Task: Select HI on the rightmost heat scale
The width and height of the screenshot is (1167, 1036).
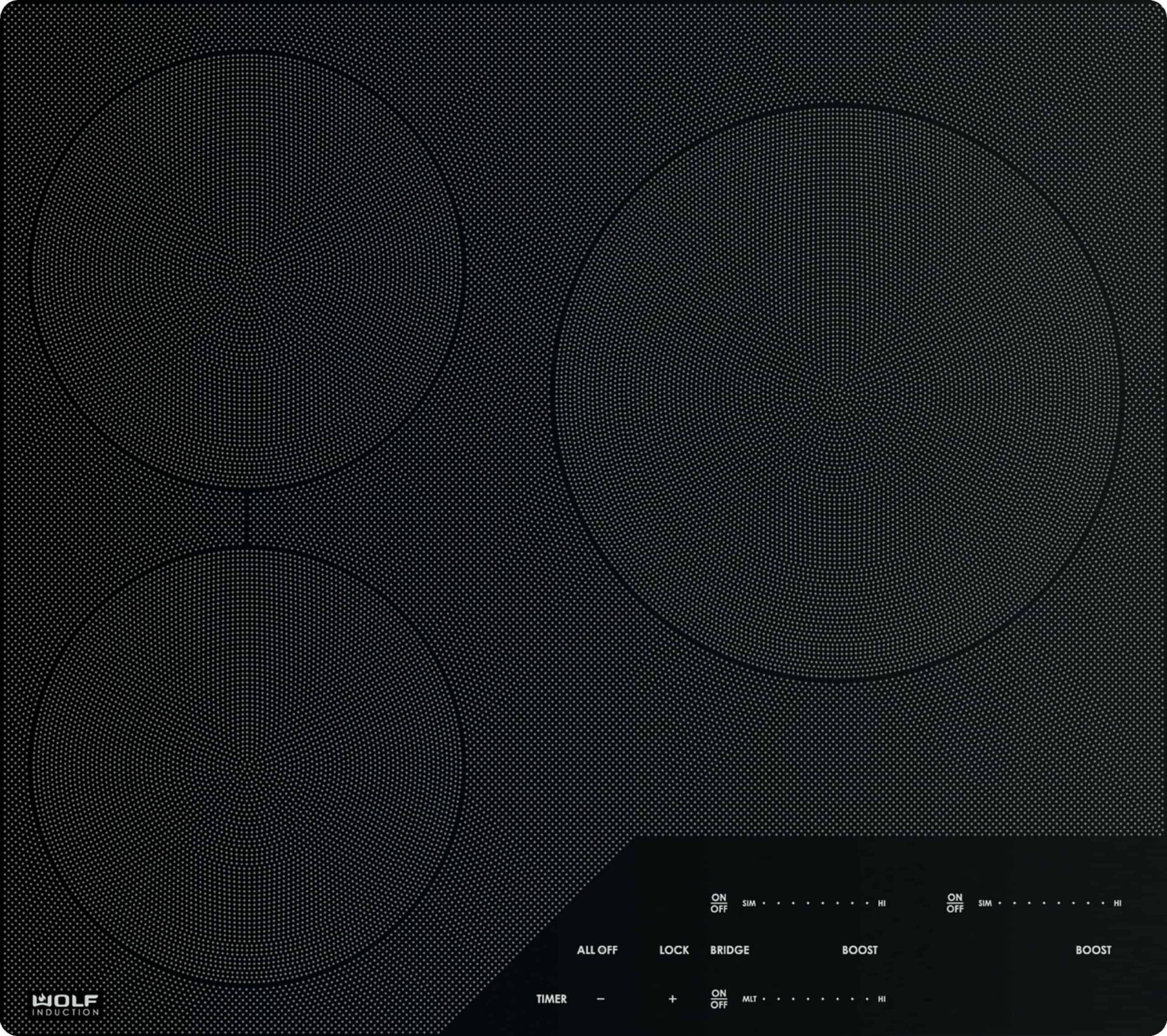Action: (1117, 904)
